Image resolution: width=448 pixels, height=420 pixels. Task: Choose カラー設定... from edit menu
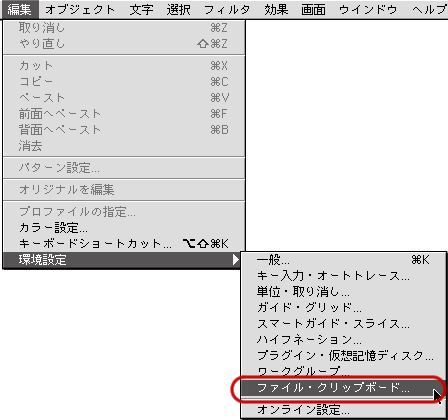tap(124, 228)
